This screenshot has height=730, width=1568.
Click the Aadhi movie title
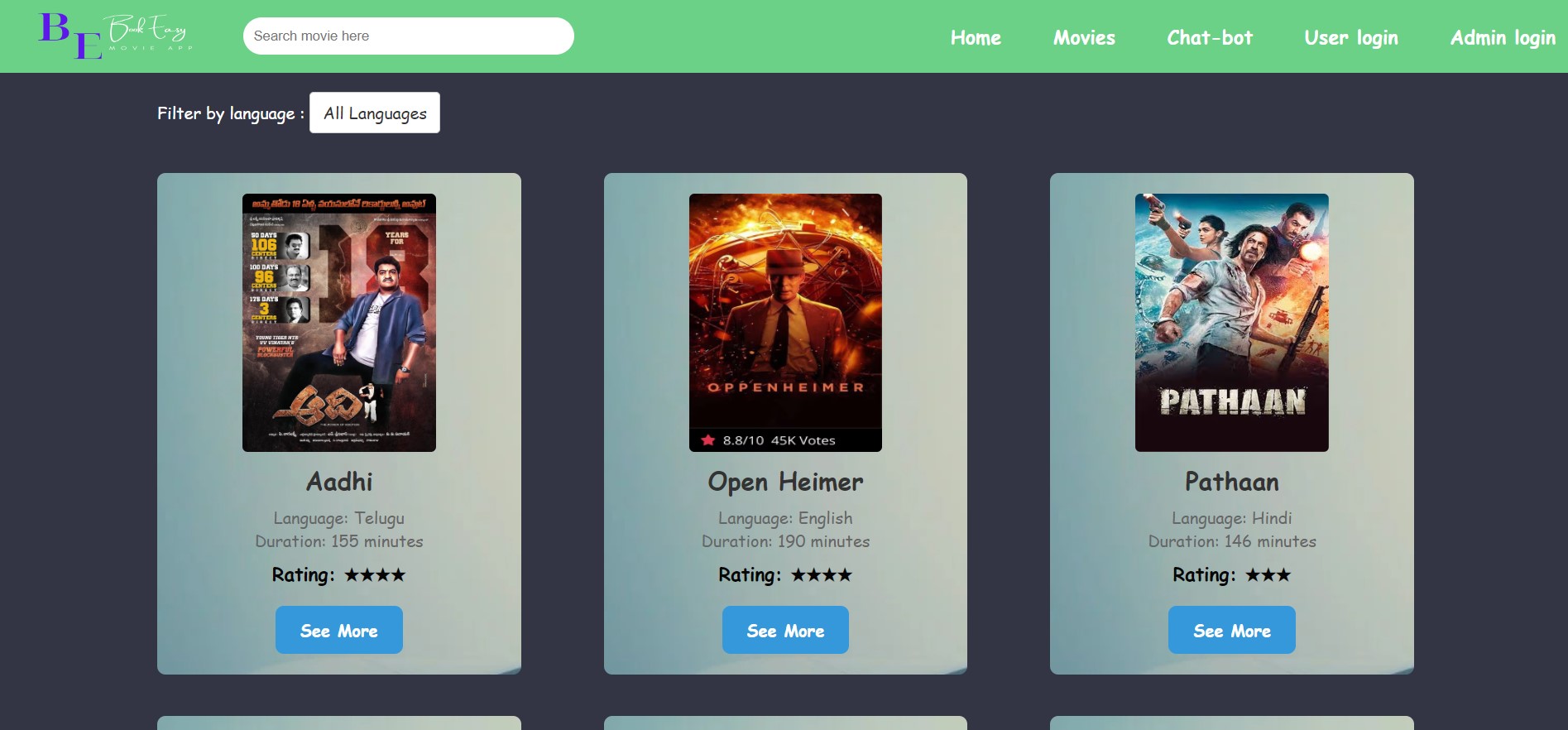(x=339, y=482)
